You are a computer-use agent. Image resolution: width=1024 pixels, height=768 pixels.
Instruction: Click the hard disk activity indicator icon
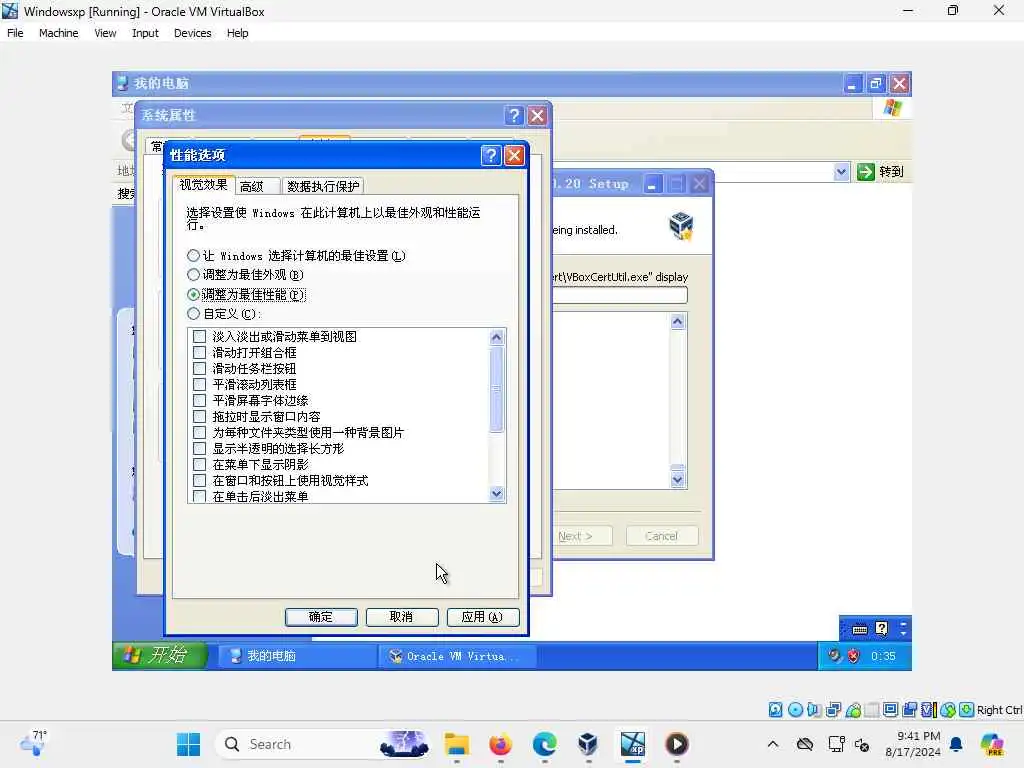[775, 710]
